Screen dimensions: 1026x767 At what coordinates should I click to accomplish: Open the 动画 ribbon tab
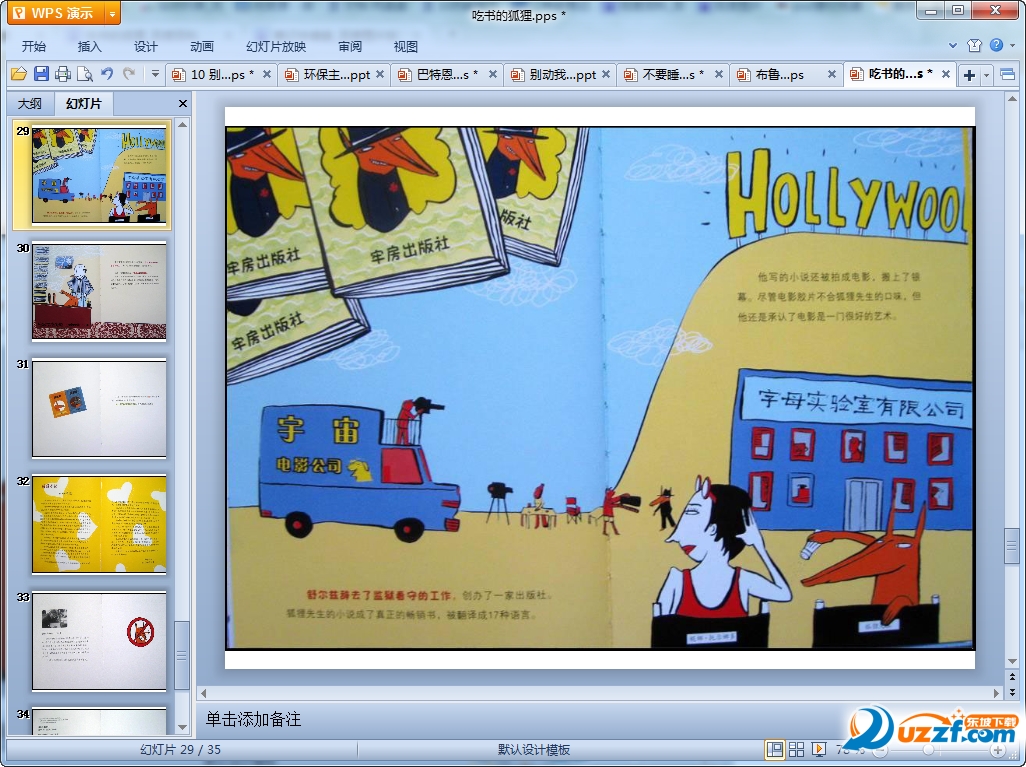[202, 46]
